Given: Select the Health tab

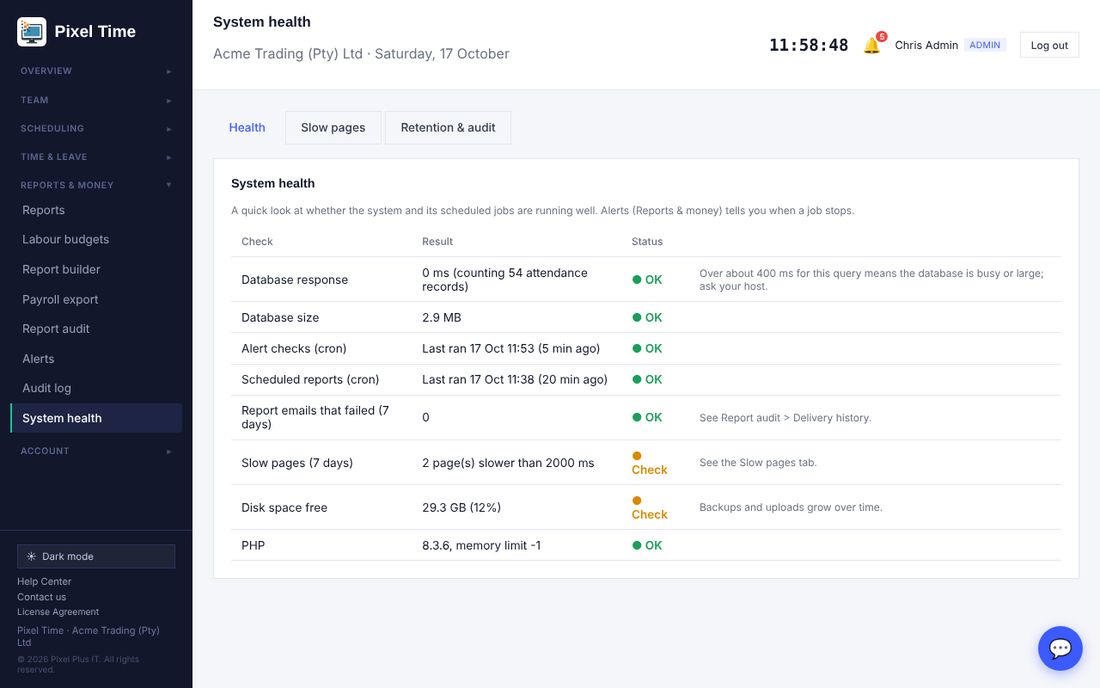Looking at the screenshot, I should click(247, 128).
